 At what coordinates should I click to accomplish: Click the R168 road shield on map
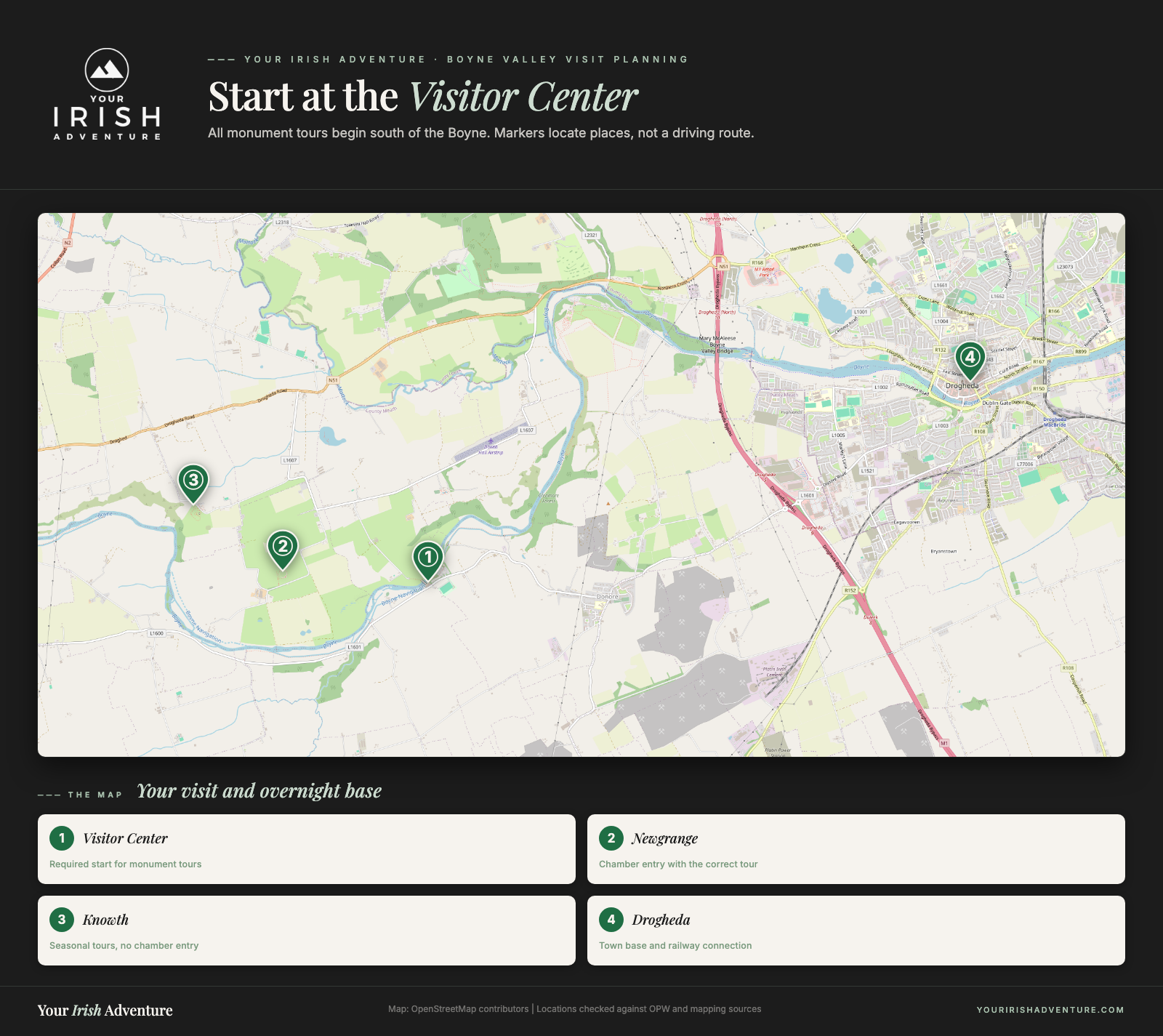click(x=758, y=263)
